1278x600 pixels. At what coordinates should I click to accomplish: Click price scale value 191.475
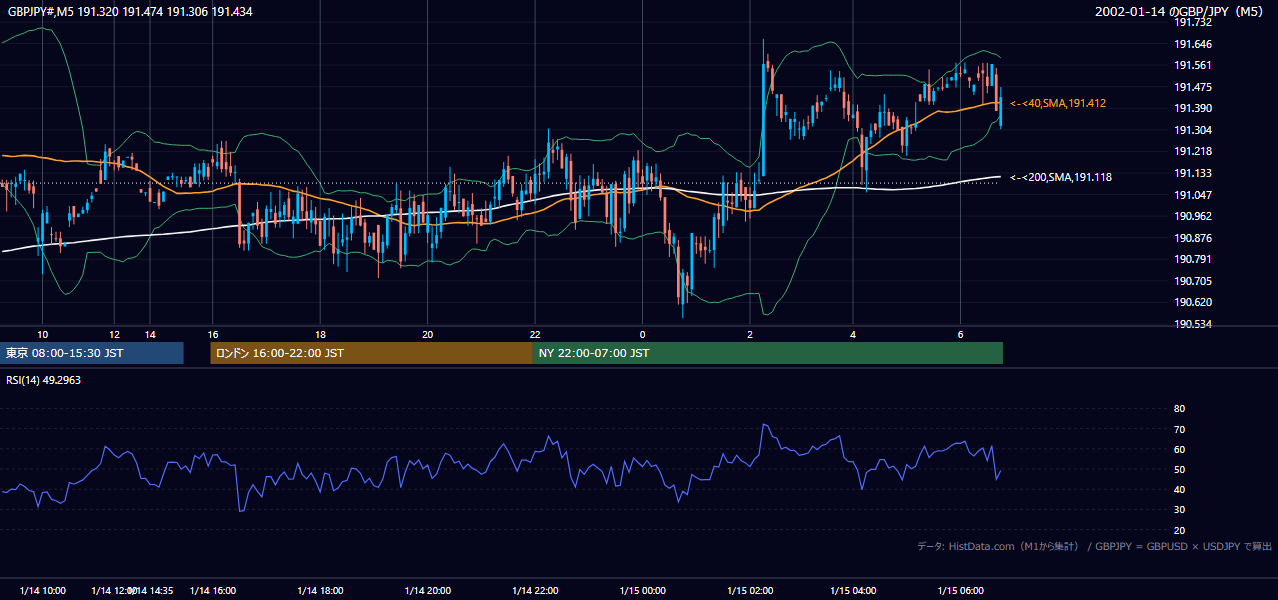tap(1194, 87)
